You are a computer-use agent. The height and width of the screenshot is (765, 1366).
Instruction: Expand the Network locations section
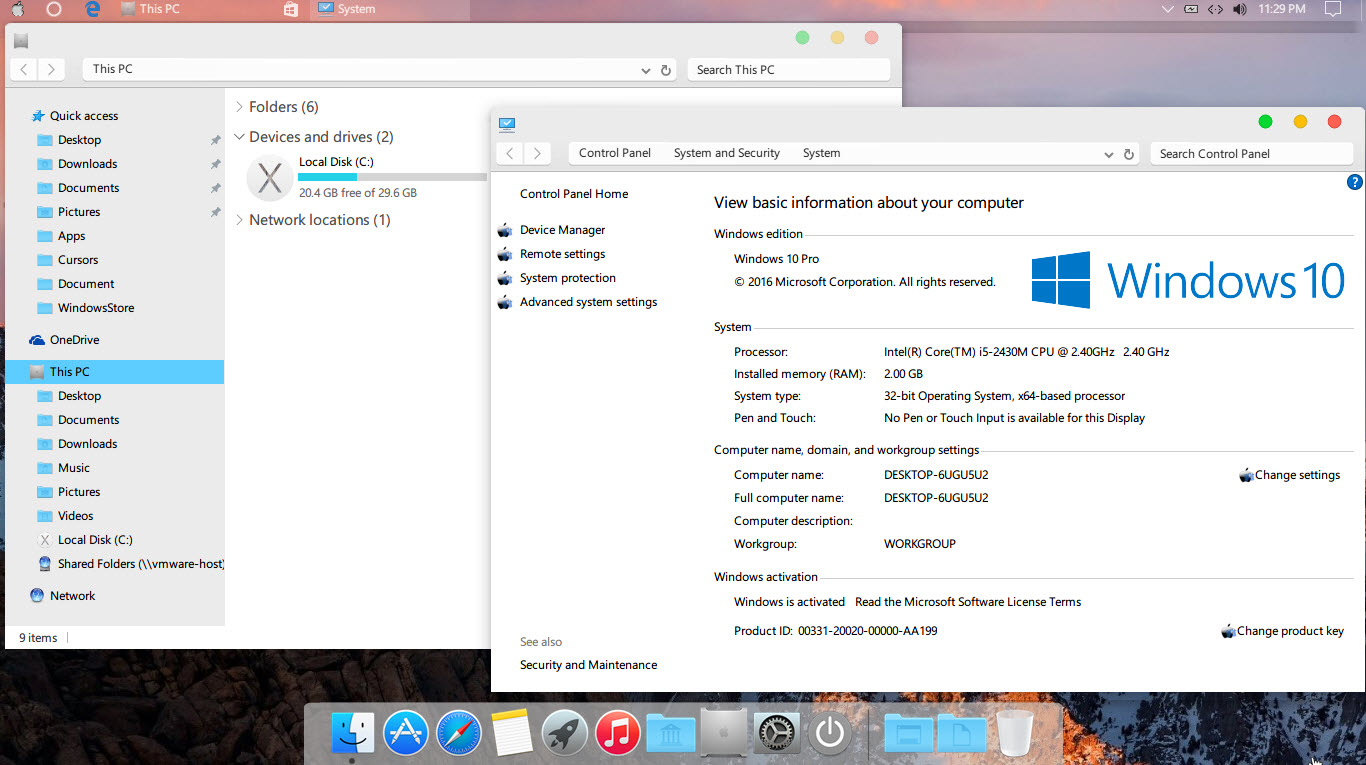239,219
